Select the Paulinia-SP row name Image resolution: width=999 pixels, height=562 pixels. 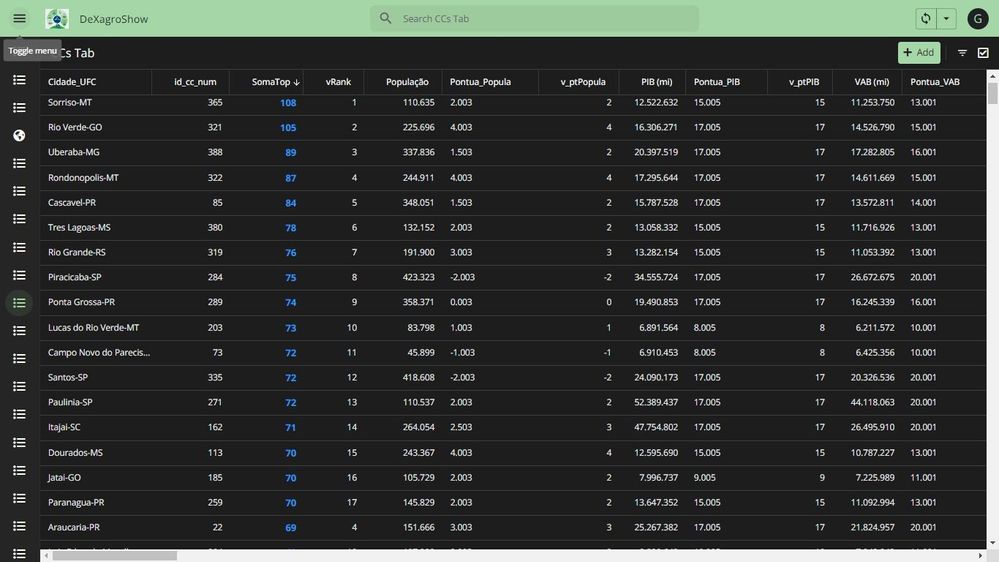[x=70, y=402]
